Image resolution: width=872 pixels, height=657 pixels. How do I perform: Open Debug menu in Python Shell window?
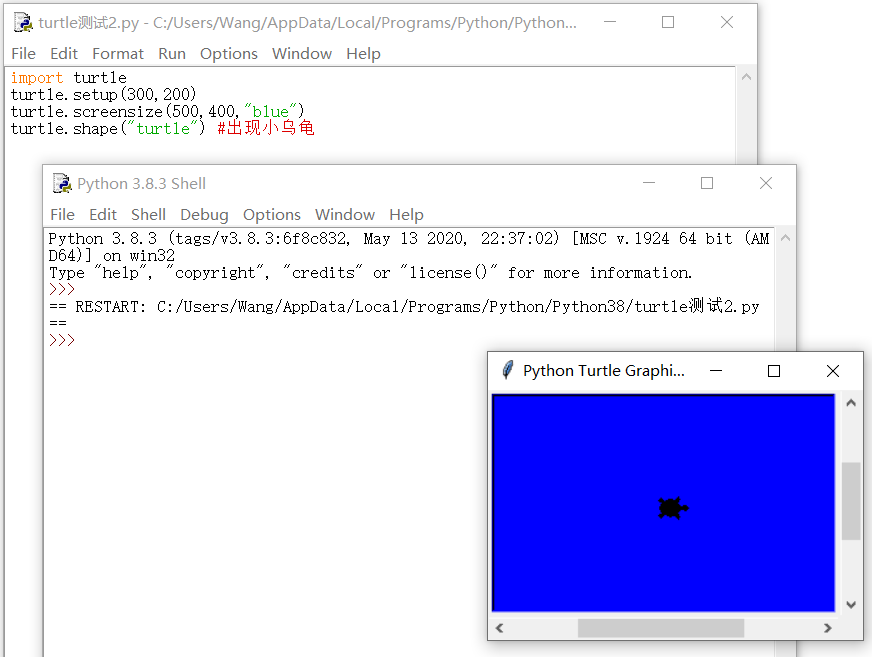(x=204, y=215)
